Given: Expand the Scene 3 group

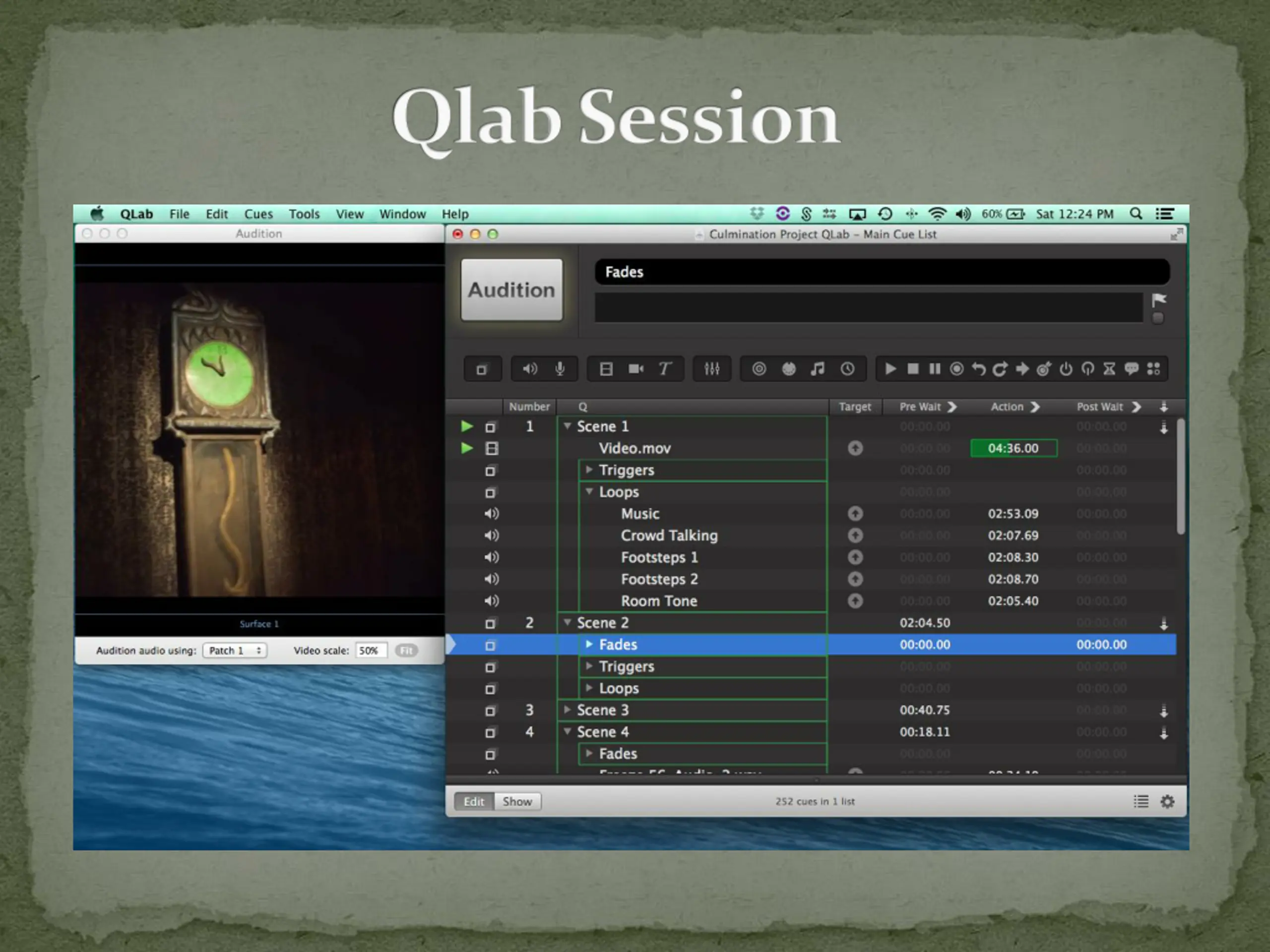Looking at the screenshot, I should click(567, 710).
